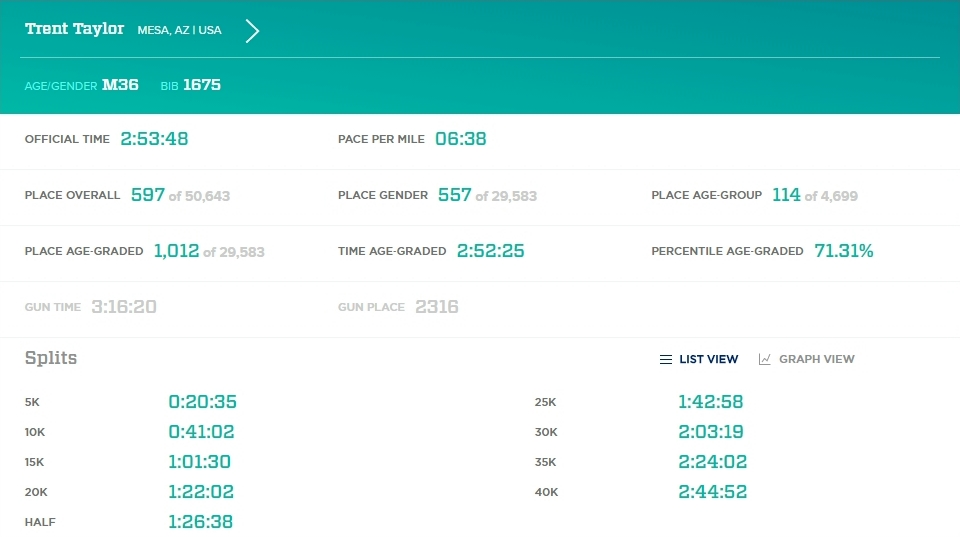Screen dimensions: 960x537
Task: Click the Graph View chart icon
Action: click(765, 360)
